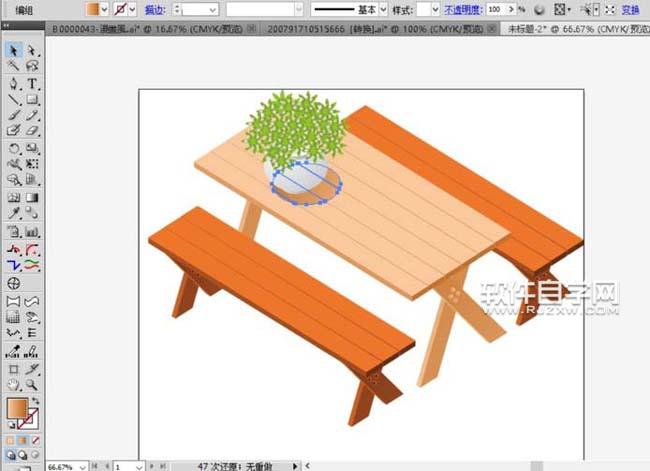Select the Line Segment tool
Image resolution: width=650 pixels, height=471 pixels.
[x=14, y=100]
